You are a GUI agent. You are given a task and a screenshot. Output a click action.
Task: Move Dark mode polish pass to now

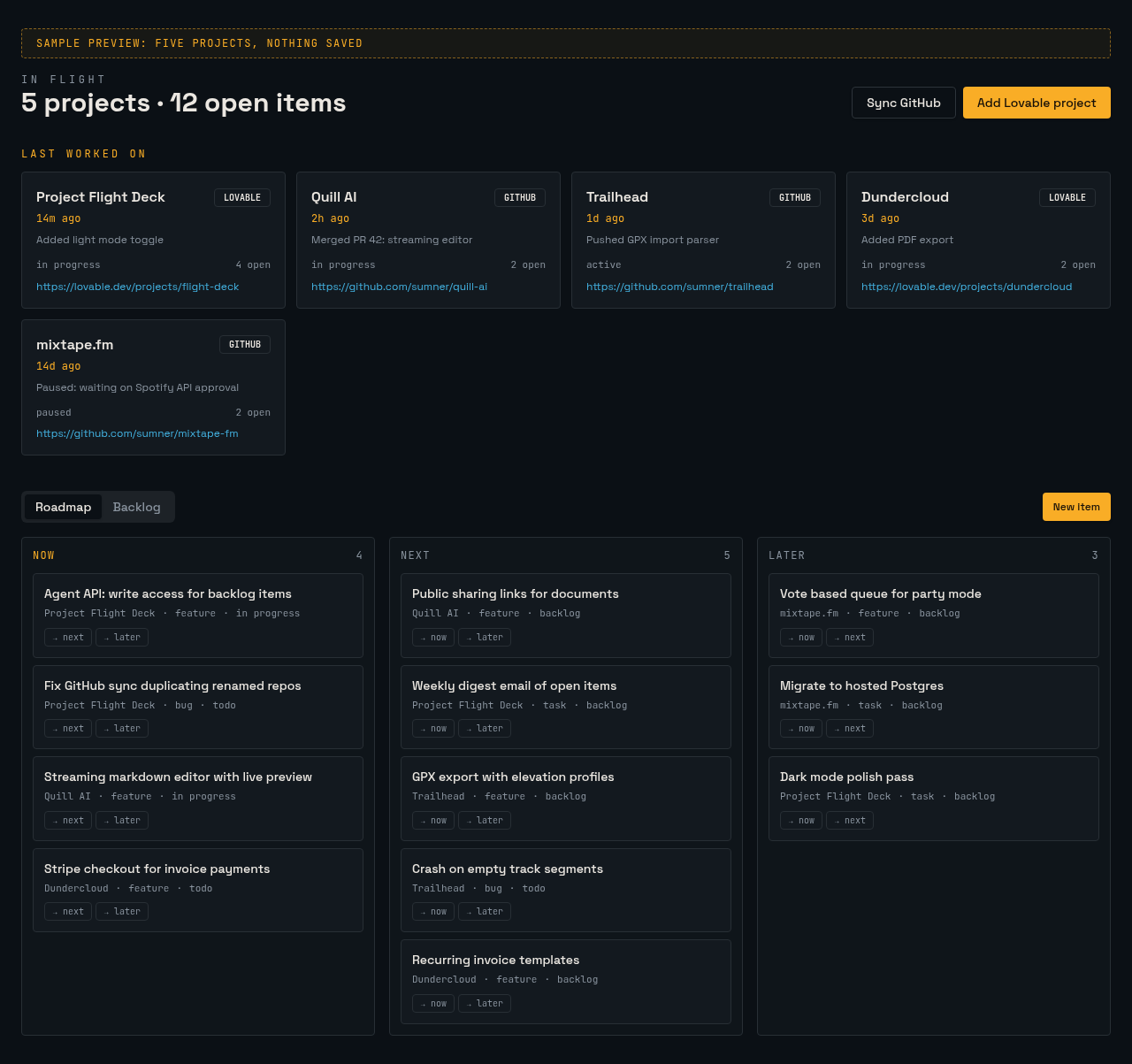tap(801, 820)
